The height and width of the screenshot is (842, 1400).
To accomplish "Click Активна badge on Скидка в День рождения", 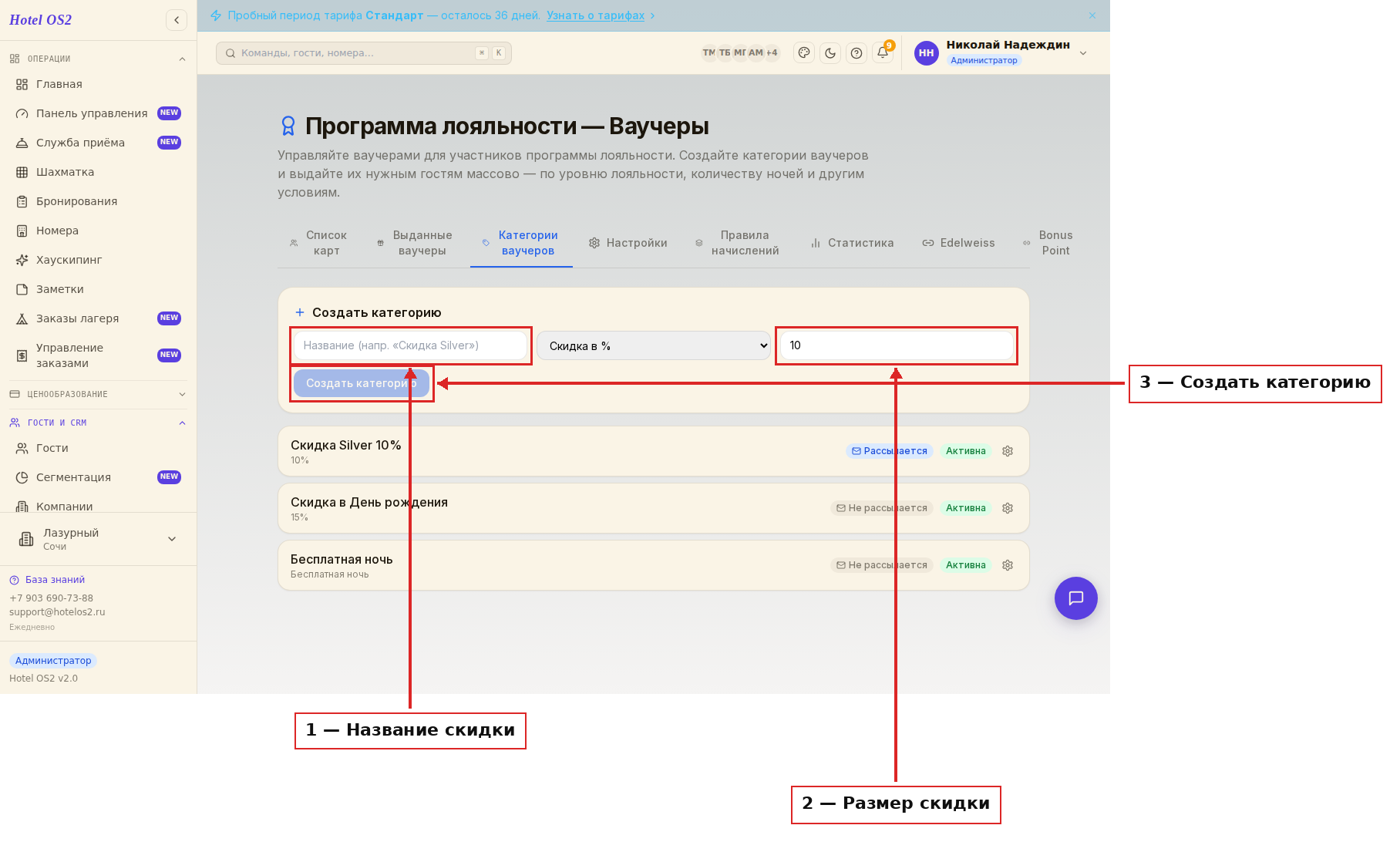I will click(x=966, y=508).
